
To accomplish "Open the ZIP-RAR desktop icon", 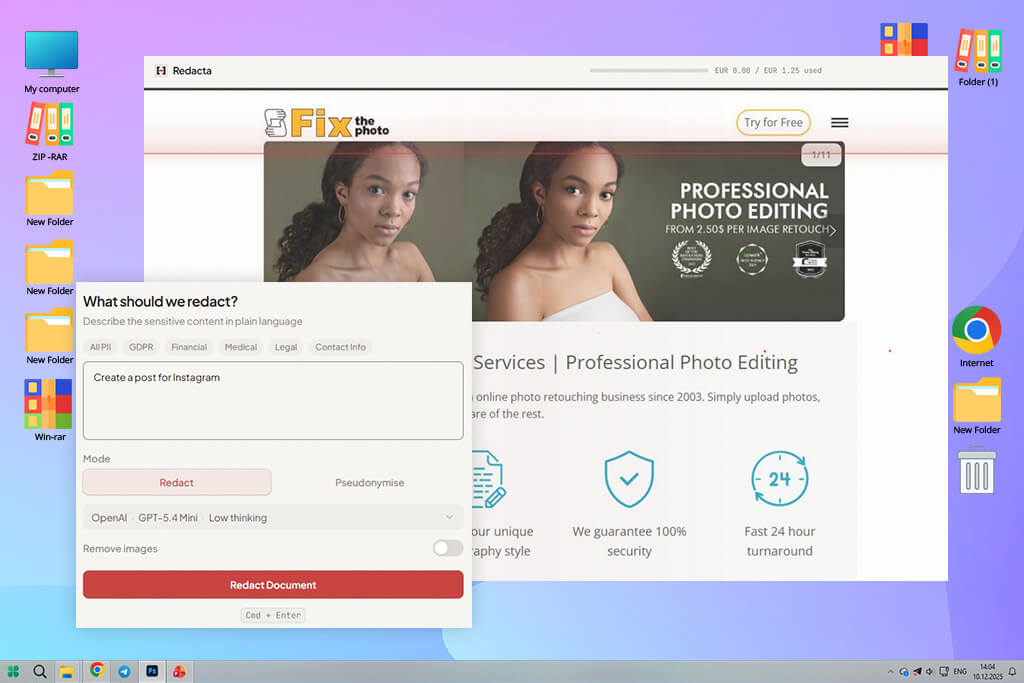I will tap(50, 132).
